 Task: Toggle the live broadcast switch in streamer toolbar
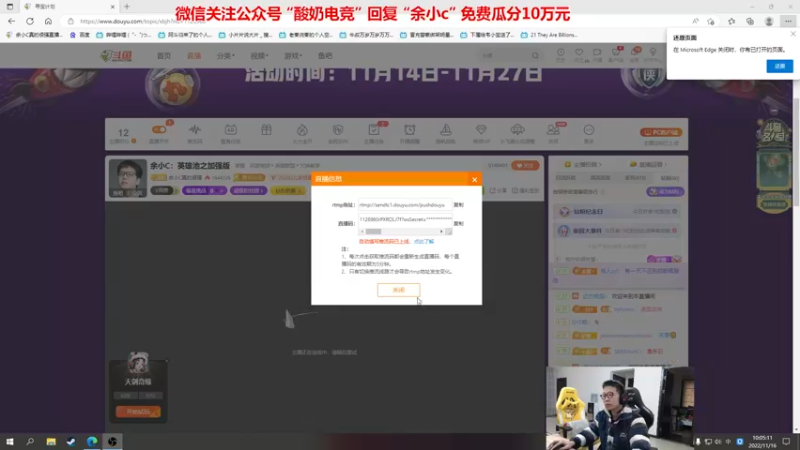159,130
